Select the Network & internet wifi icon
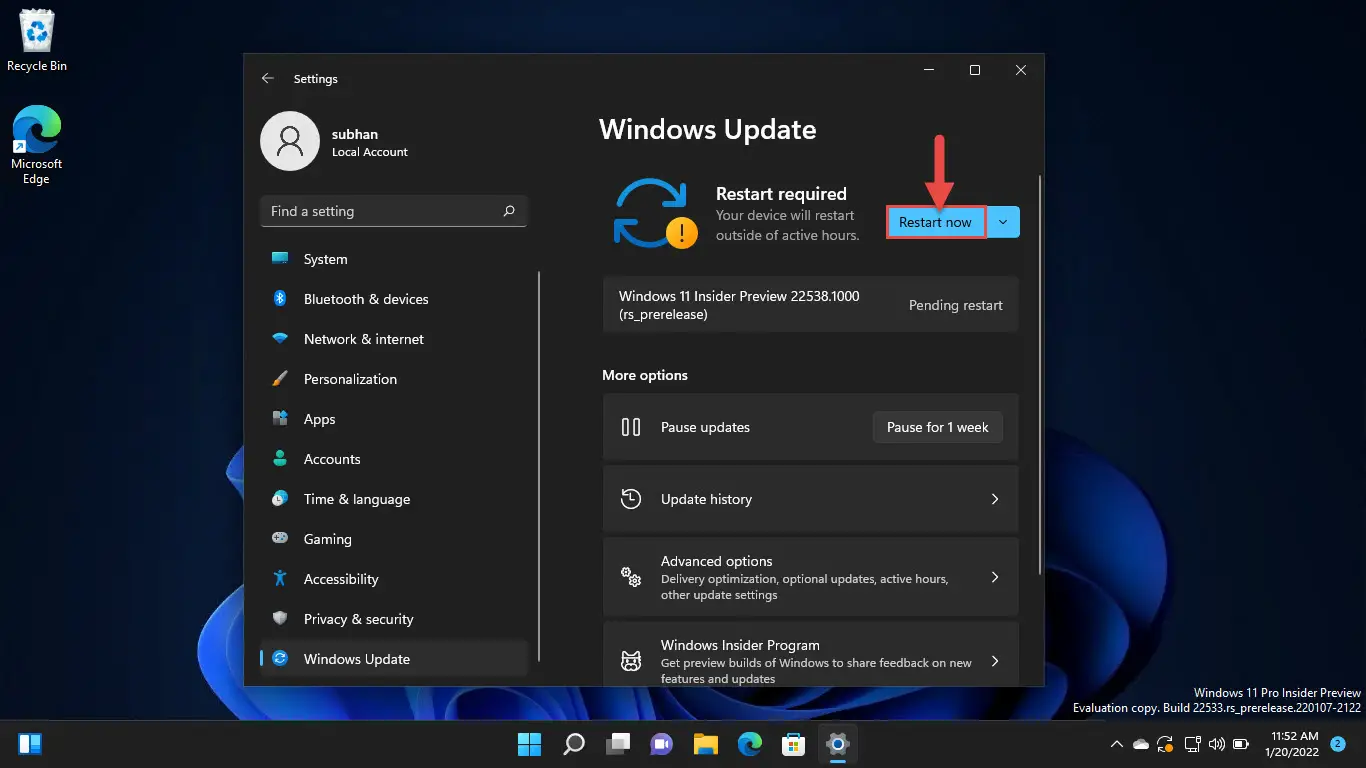The width and height of the screenshot is (1366, 768). point(281,339)
